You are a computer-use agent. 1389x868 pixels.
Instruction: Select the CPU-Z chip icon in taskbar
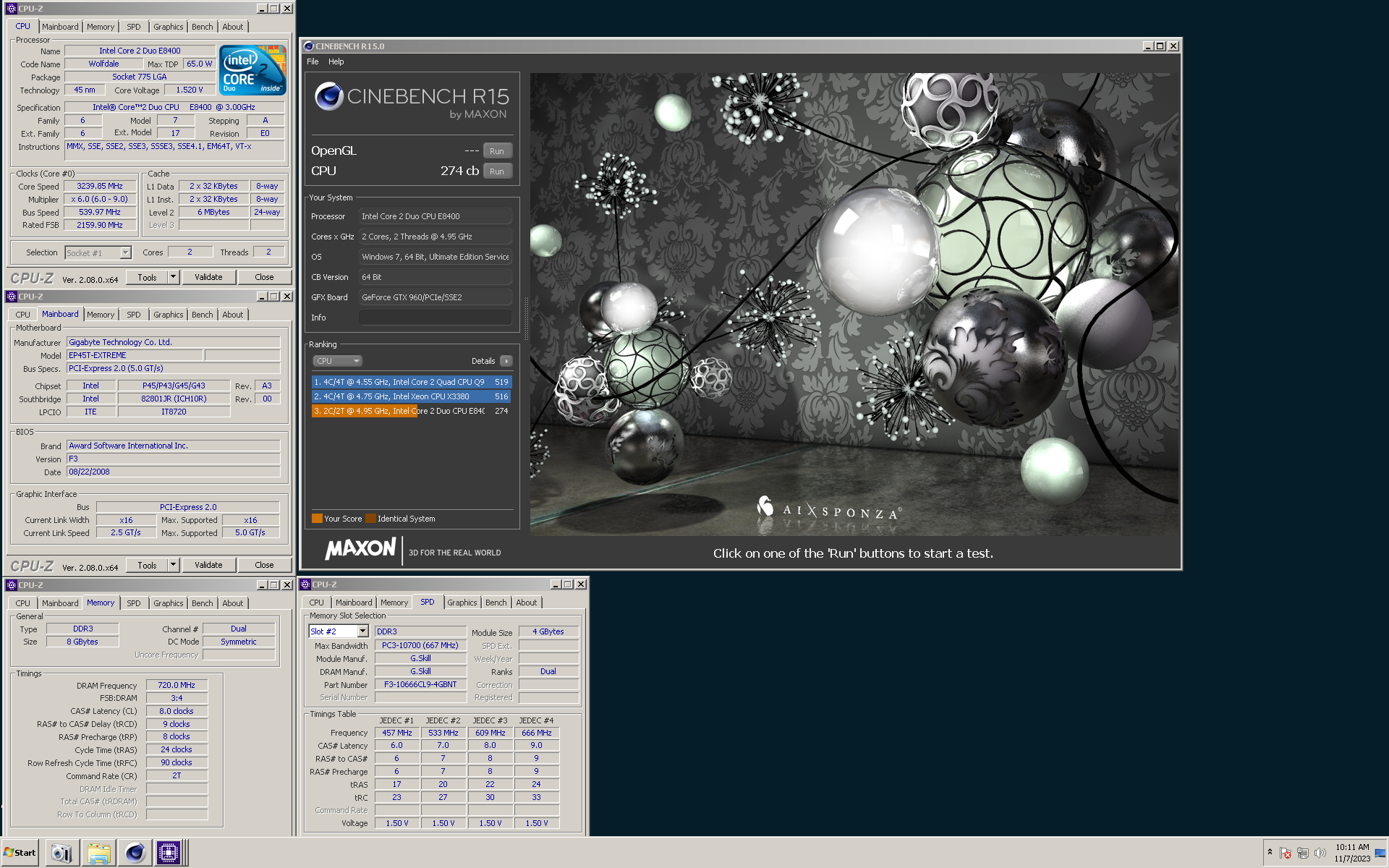169,854
